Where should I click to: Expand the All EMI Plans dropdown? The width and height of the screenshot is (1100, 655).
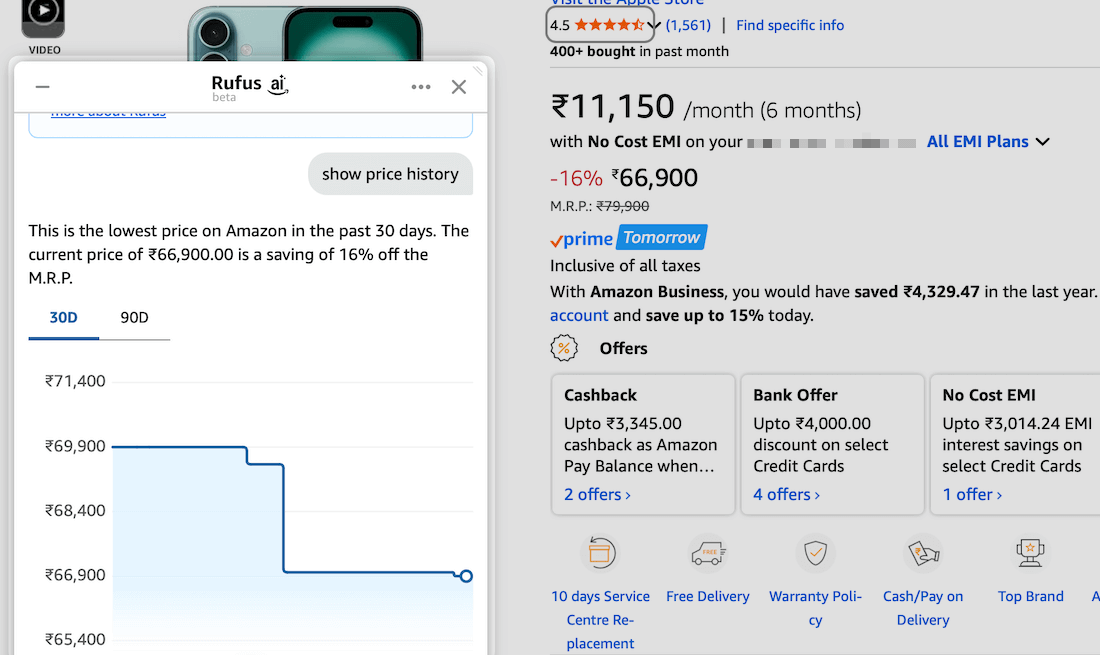[988, 142]
